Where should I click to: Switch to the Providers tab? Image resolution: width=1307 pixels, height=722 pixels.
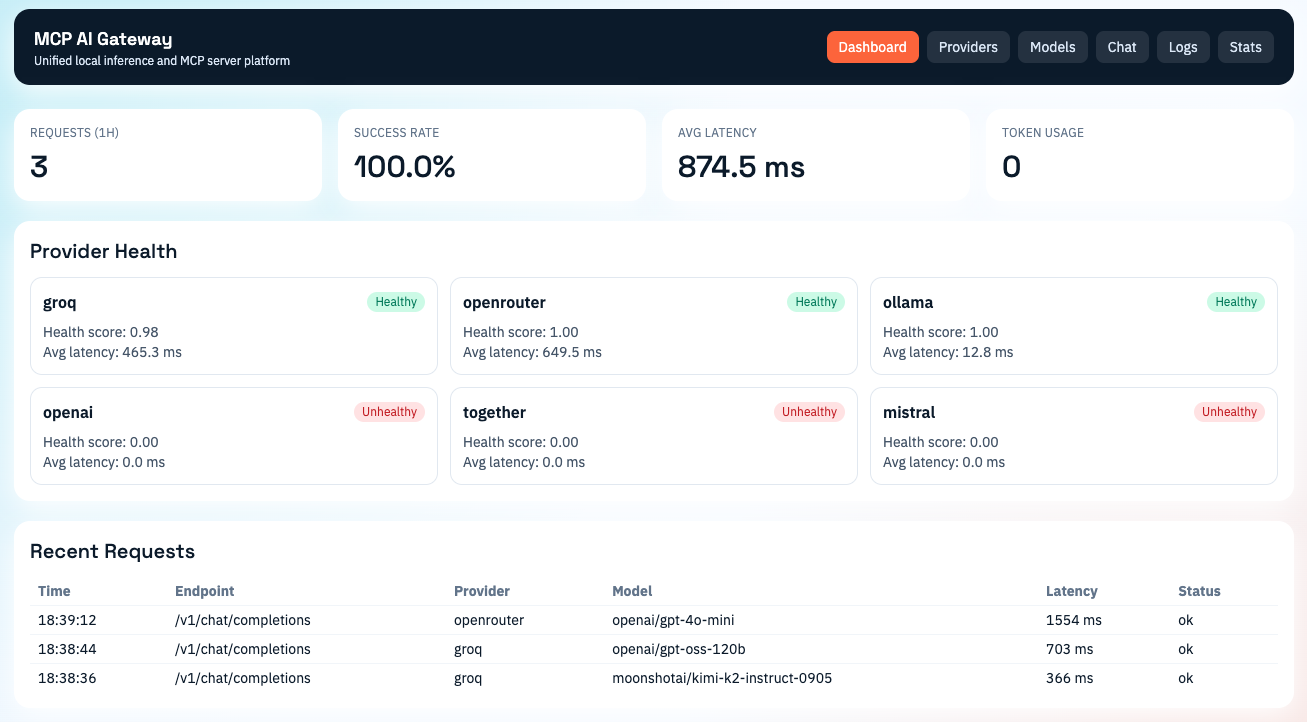tap(968, 47)
